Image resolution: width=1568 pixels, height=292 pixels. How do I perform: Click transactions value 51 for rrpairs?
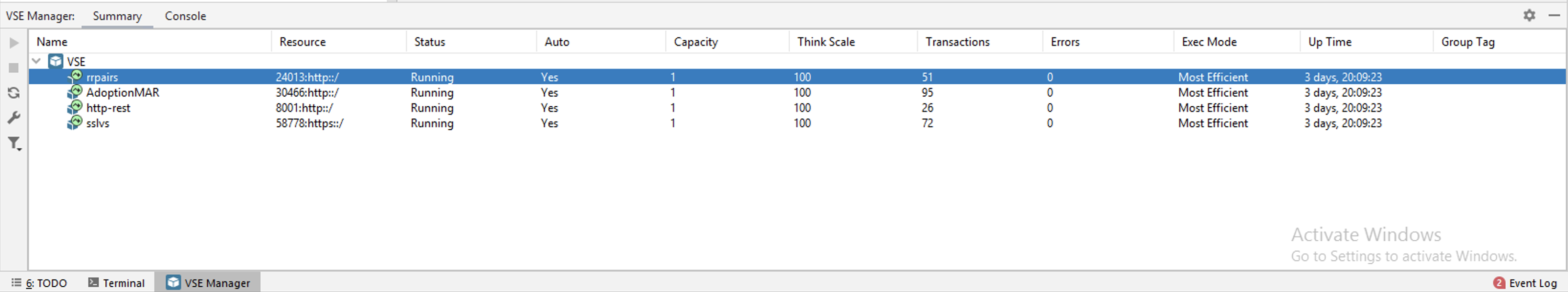[928, 77]
